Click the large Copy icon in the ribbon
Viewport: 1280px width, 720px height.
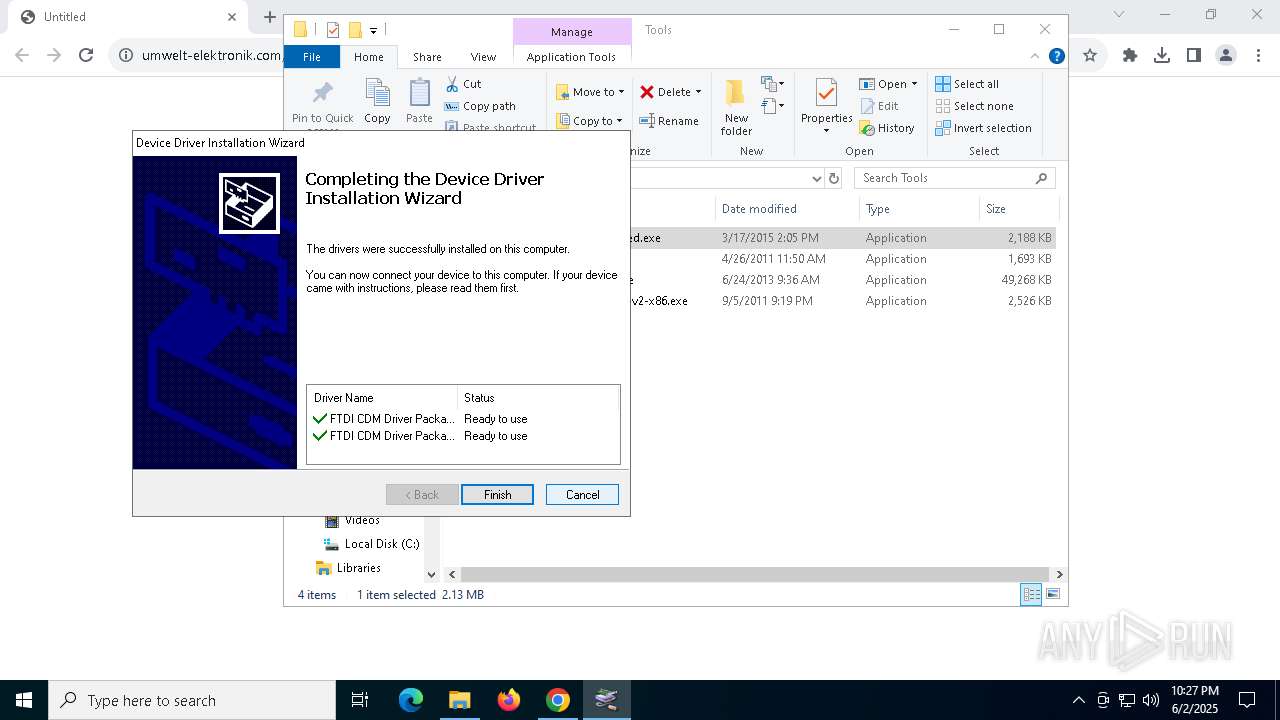click(377, 94)
